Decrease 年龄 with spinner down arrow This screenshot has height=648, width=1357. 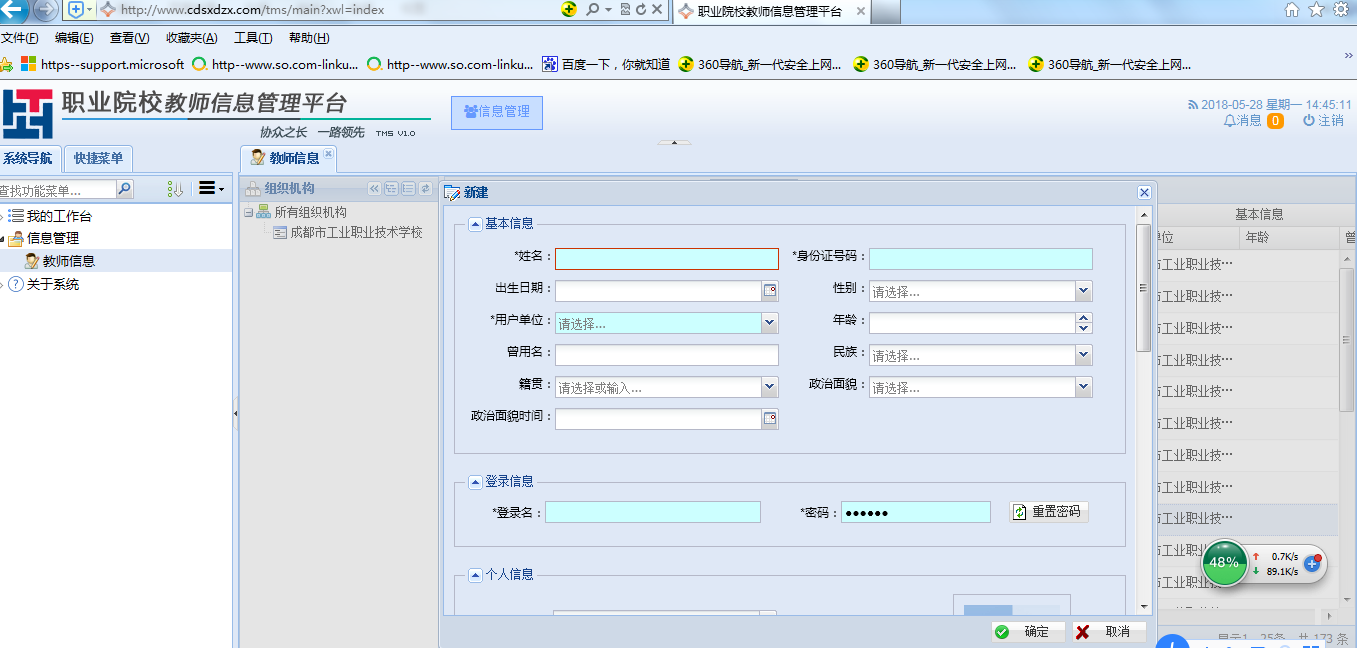click(x=1084, y=328)
